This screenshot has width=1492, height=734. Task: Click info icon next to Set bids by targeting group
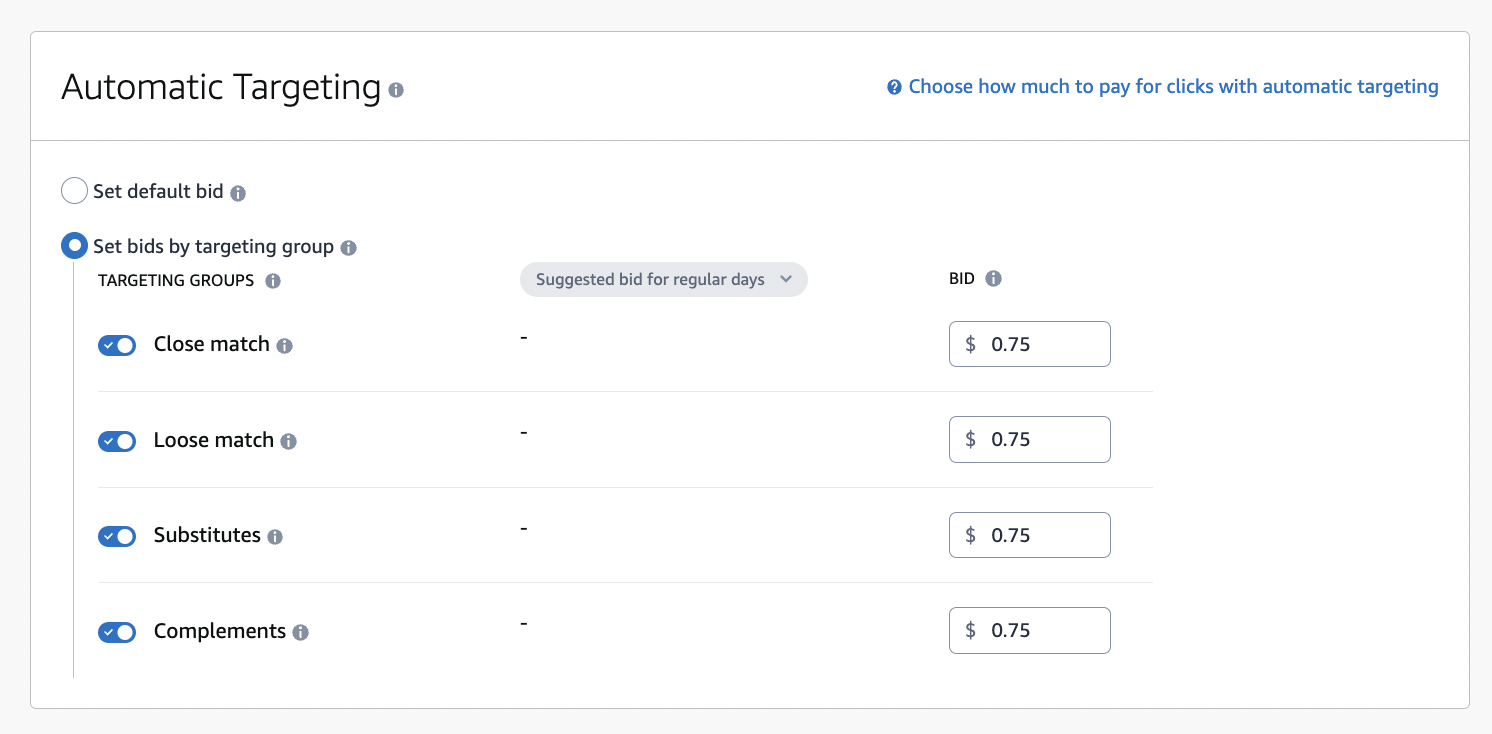(x=348, y=248)
